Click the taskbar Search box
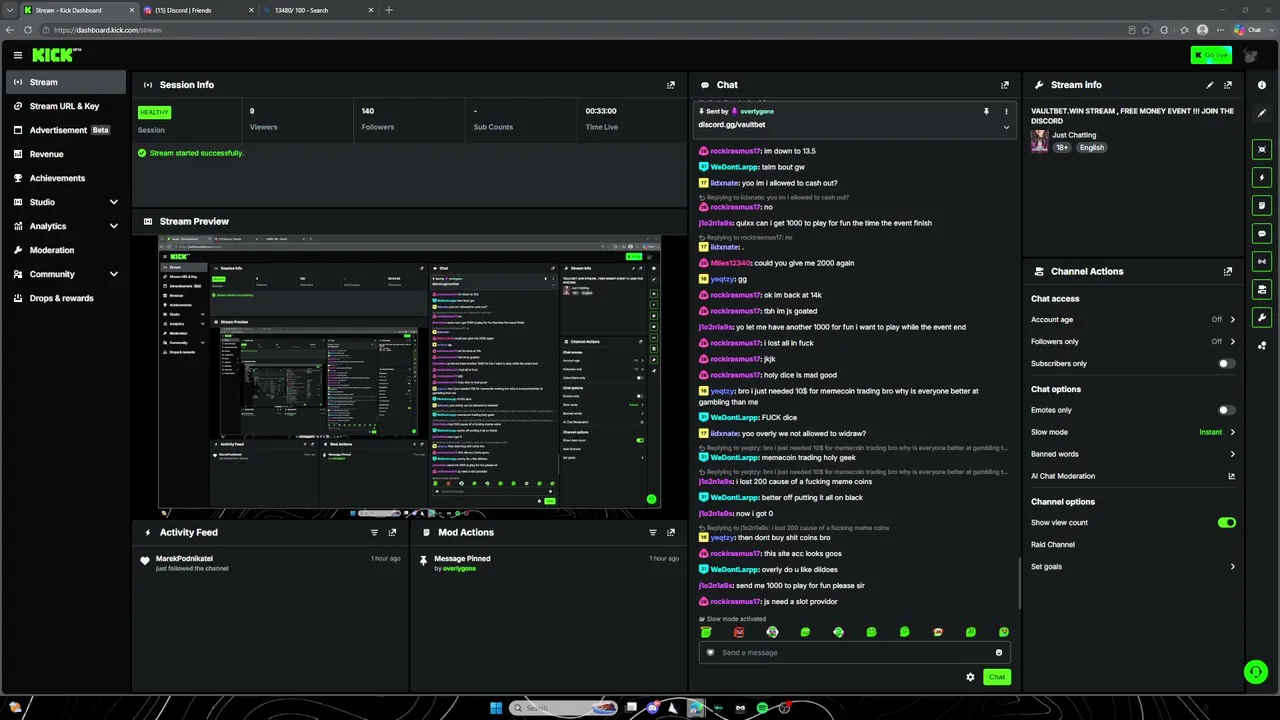The image size is (1280, 720). 565,708
